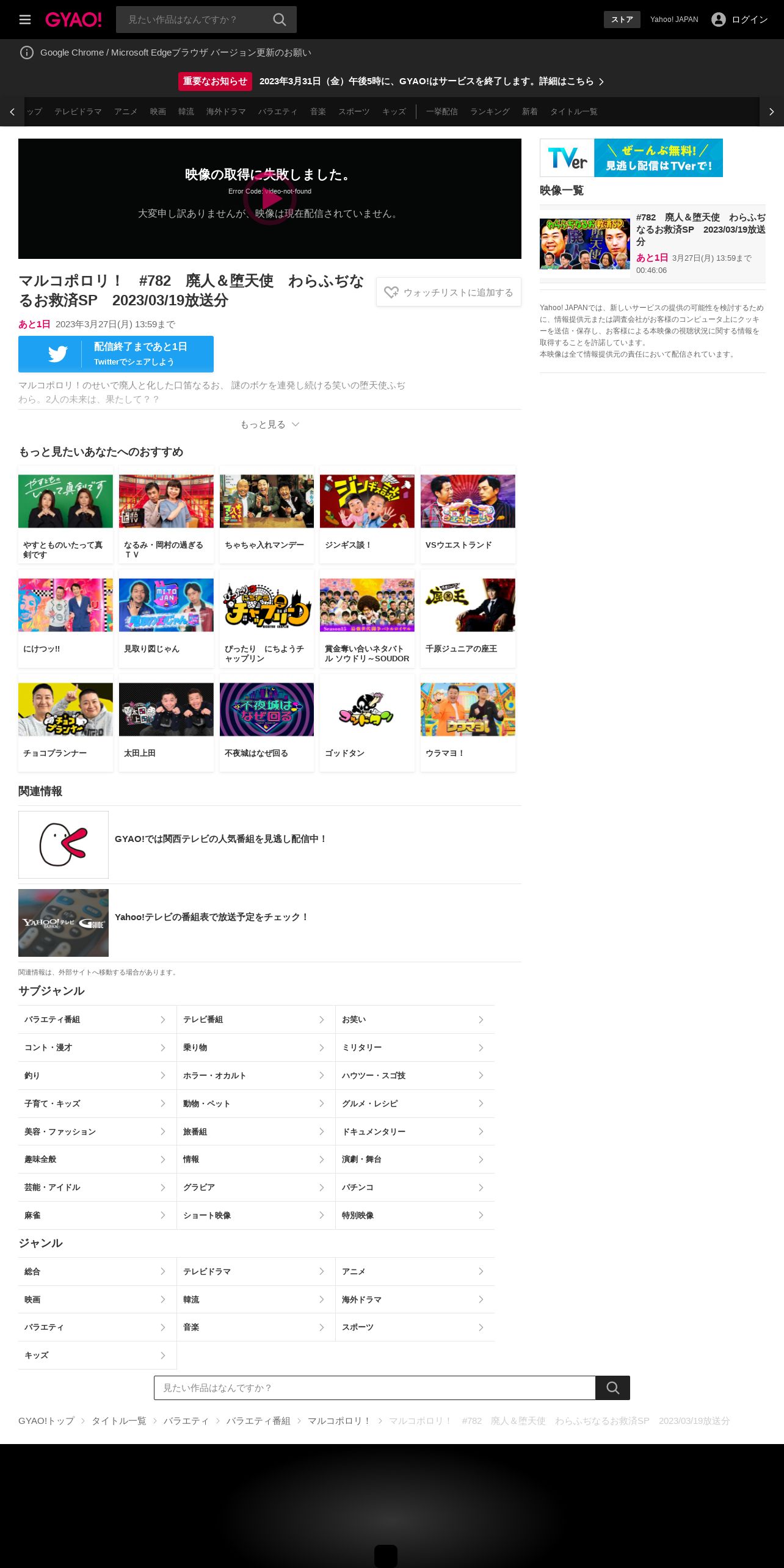Open #782 episode thumbnail in 映像一覧

point(585,244)
